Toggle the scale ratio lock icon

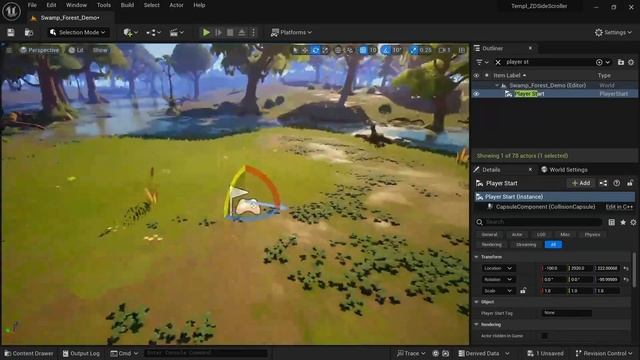pyautogui.click(x=523, y=291)
